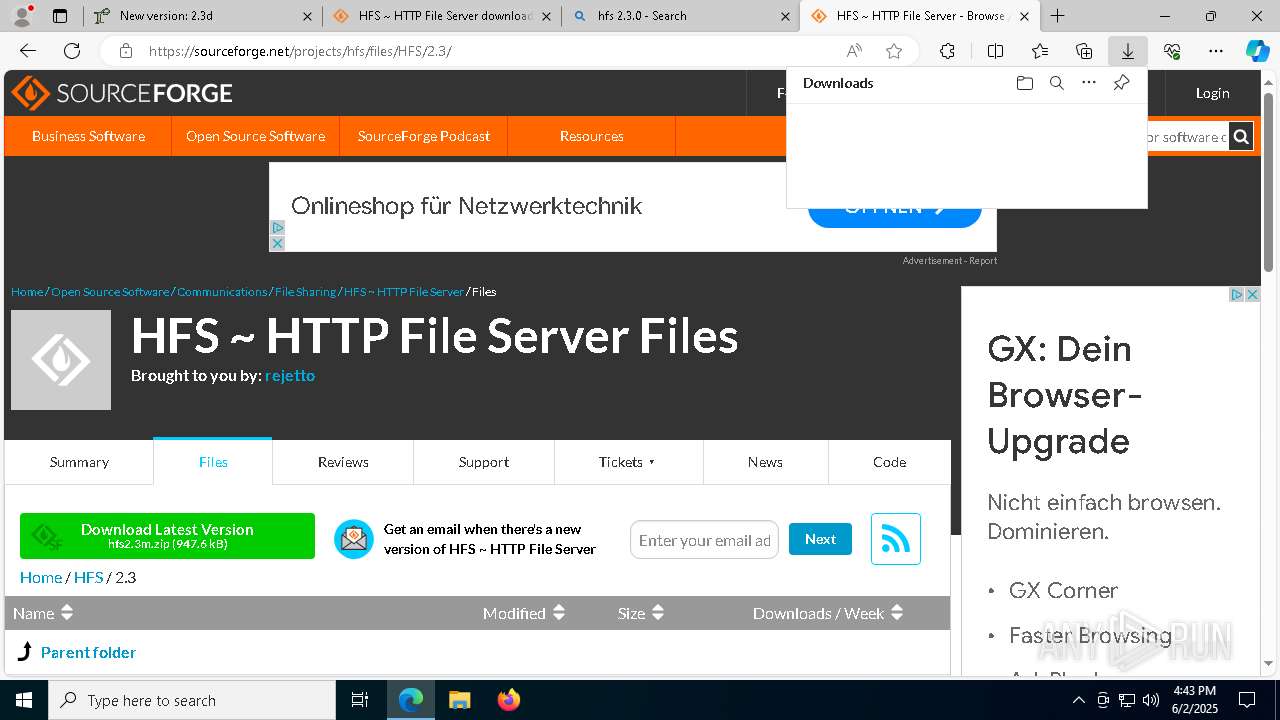This screenshot has width=1280, height=720.
Task: Click the Next email button
Action: coord(820,539)
